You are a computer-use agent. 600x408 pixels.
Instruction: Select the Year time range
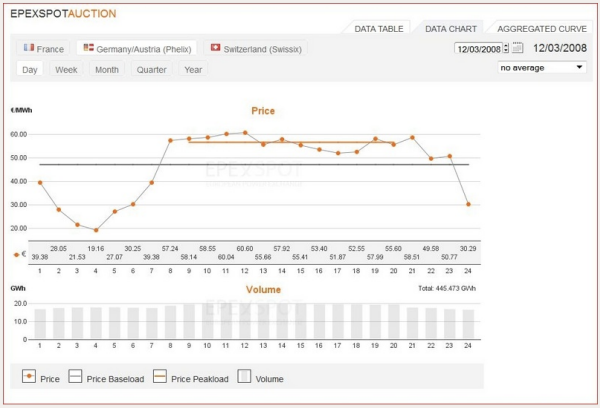193,70
